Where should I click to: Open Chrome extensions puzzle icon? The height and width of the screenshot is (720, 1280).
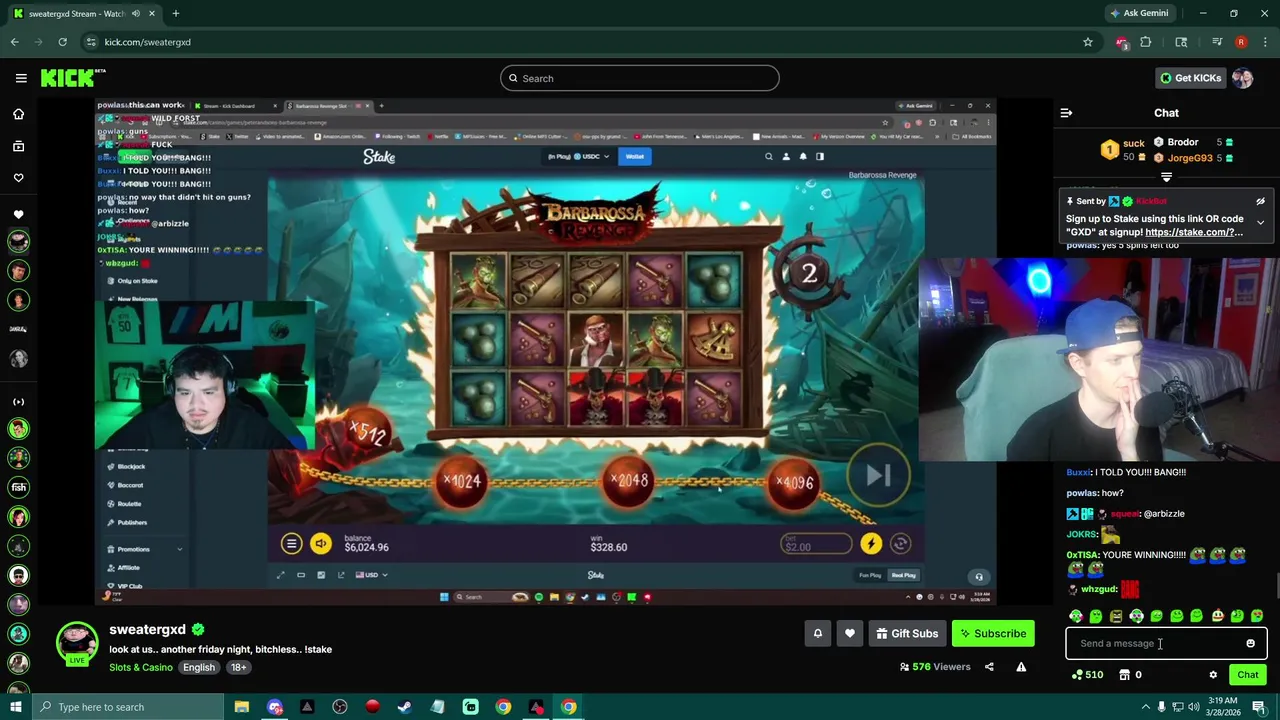tap(1146, 42)
